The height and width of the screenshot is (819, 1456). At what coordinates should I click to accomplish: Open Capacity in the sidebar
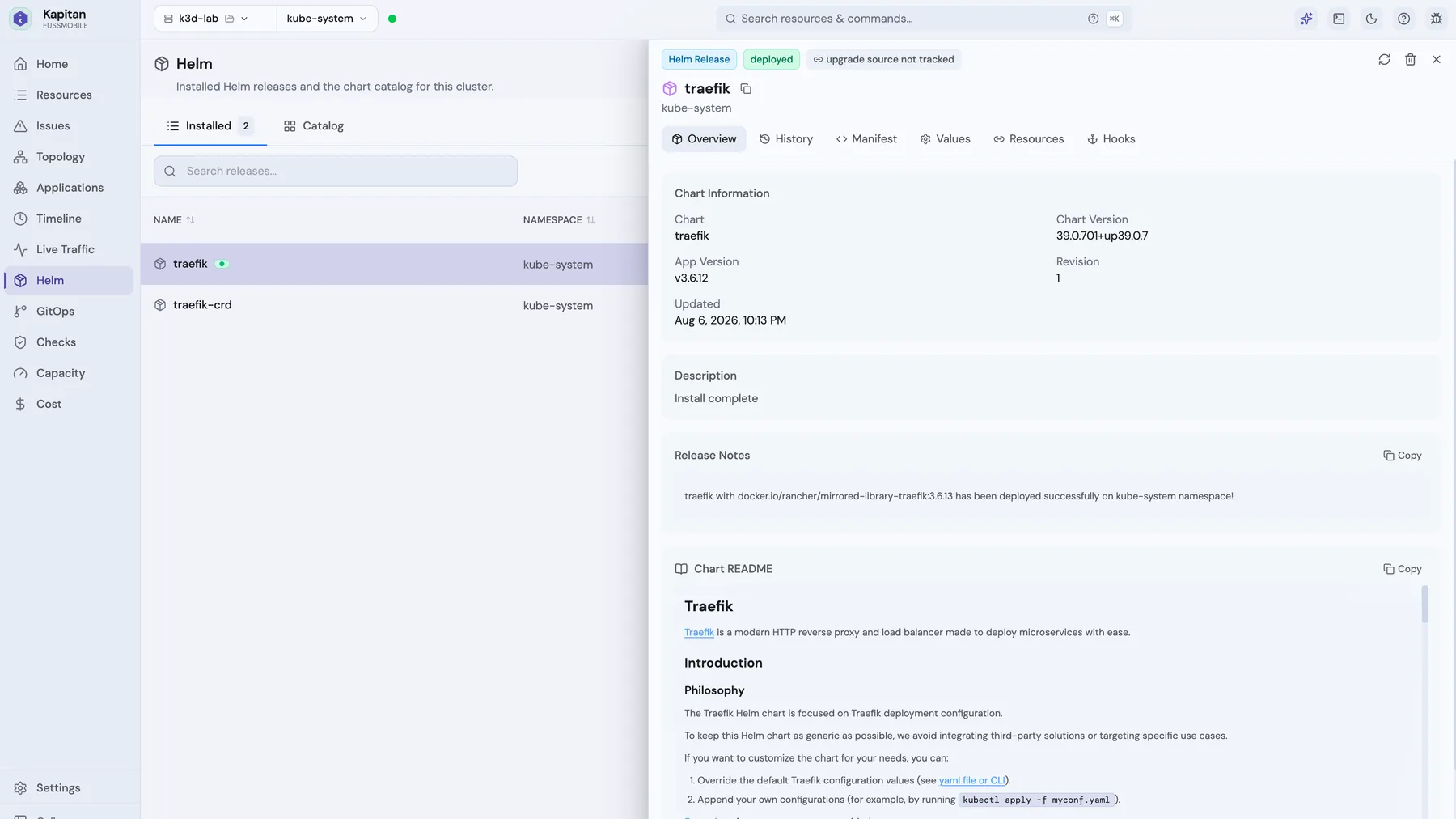69,373
